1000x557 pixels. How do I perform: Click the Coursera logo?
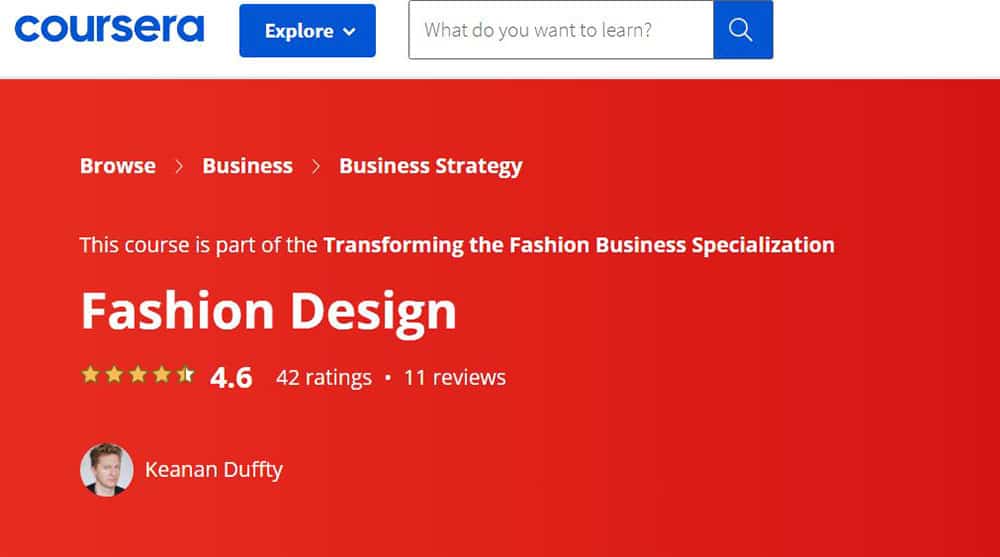109,29
